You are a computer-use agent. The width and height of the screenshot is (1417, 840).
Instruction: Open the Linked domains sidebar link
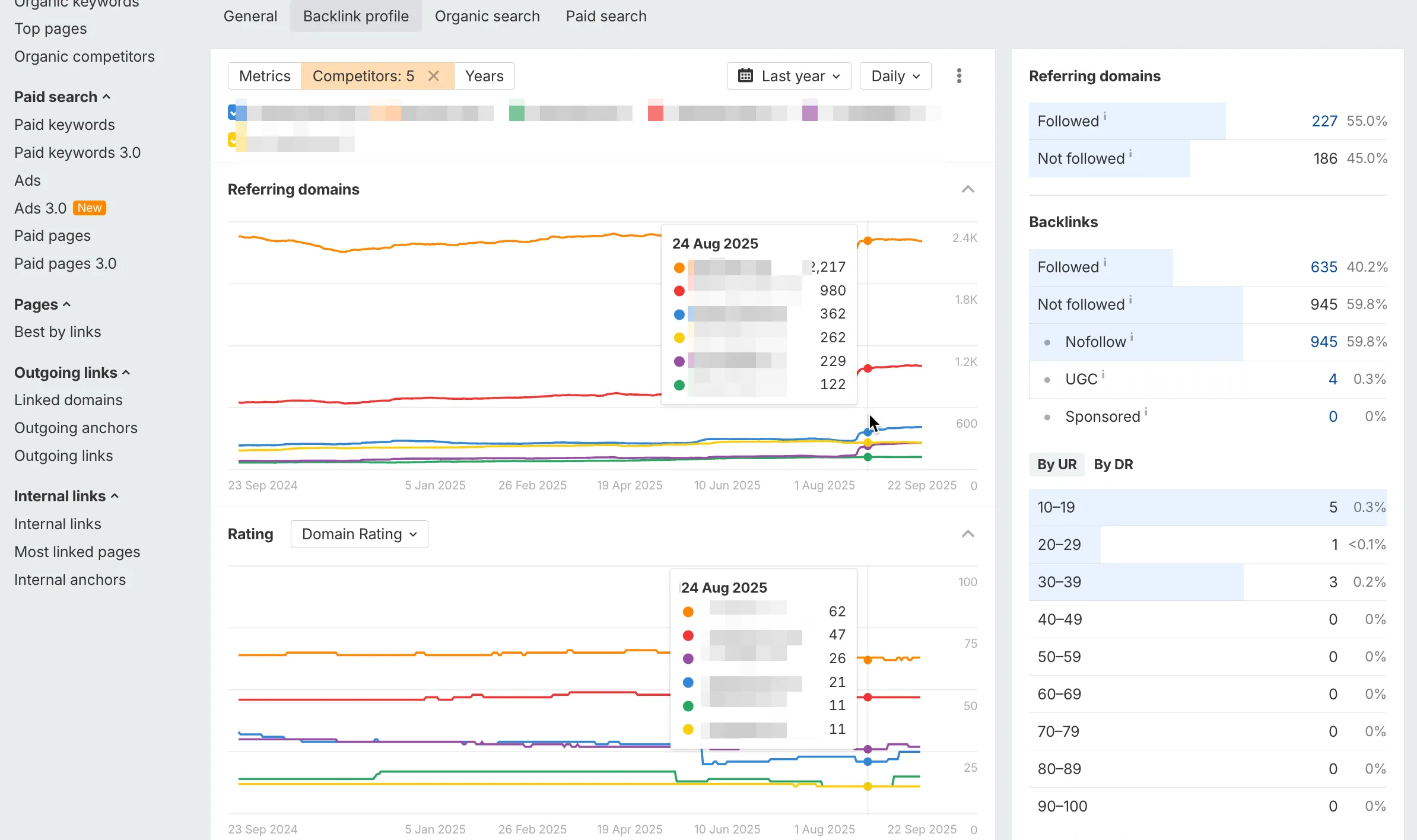tap(68, 400)
